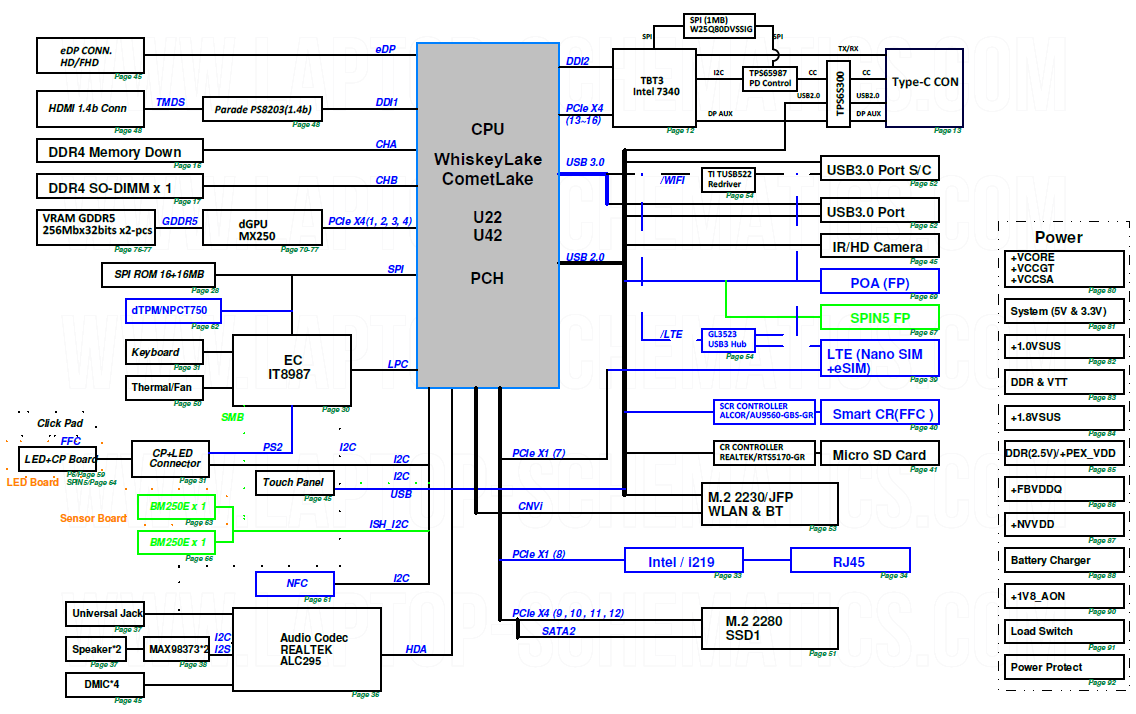Click the +1.8VSUS power block
Image resolution: width=1136 pixels, height=714 pixels.
[1064, 418]
